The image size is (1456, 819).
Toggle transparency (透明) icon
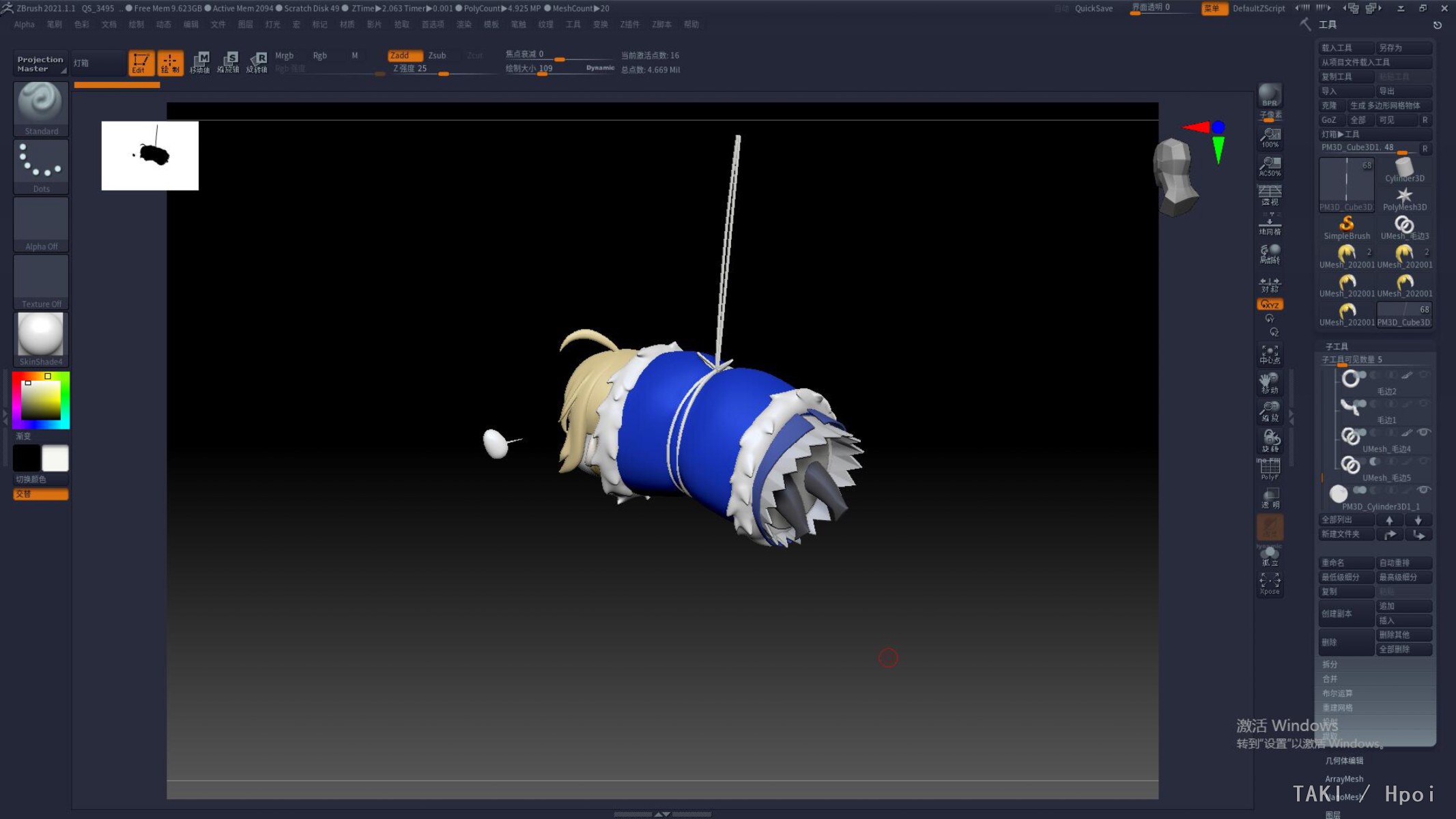pyautogui.click(x=1270, y=498)
